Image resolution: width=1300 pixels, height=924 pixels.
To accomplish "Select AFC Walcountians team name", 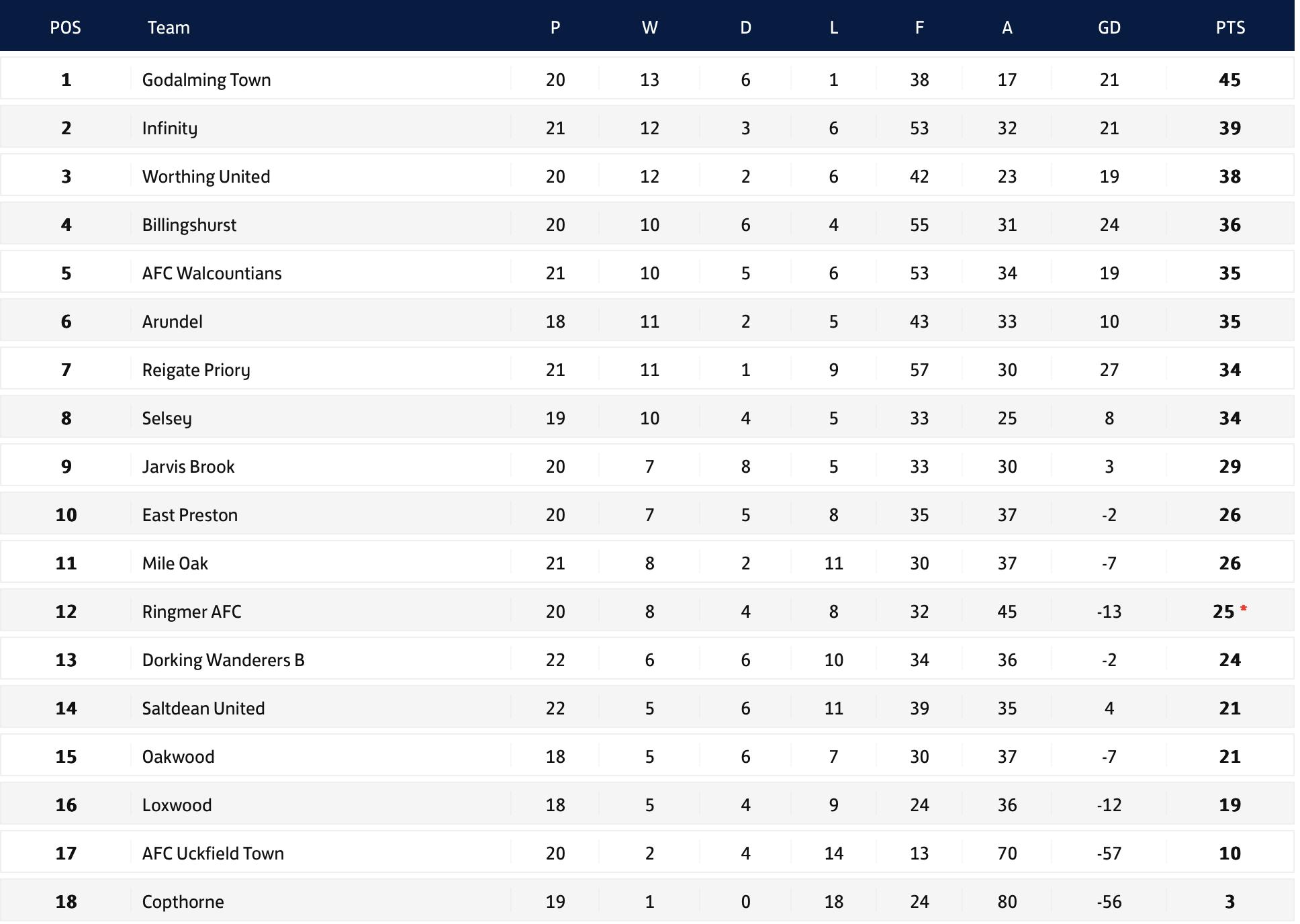I will [212, 273].
